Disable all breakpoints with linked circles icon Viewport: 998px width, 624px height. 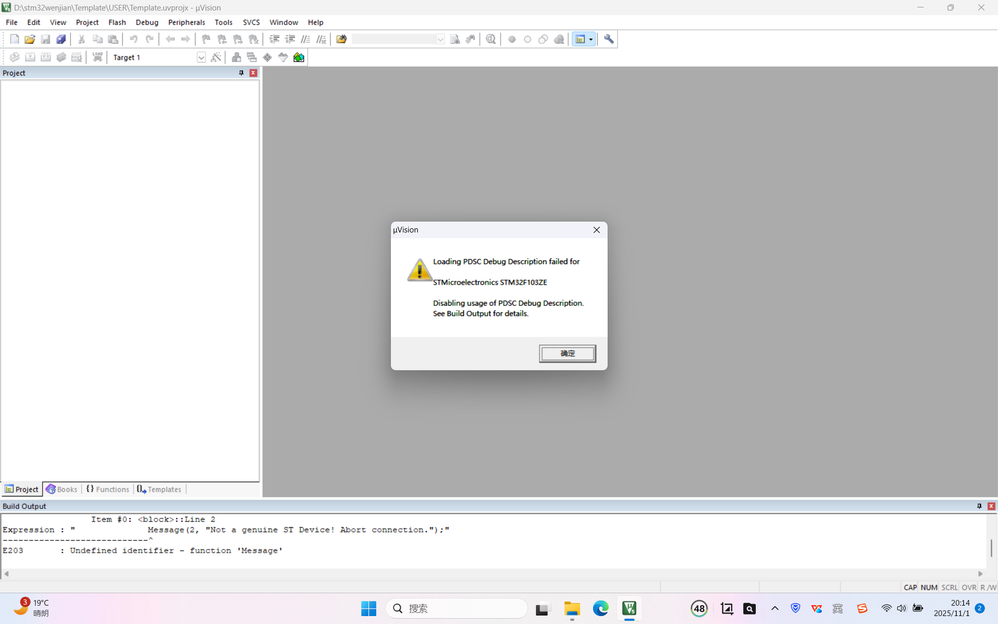click(x=543, y=39)
